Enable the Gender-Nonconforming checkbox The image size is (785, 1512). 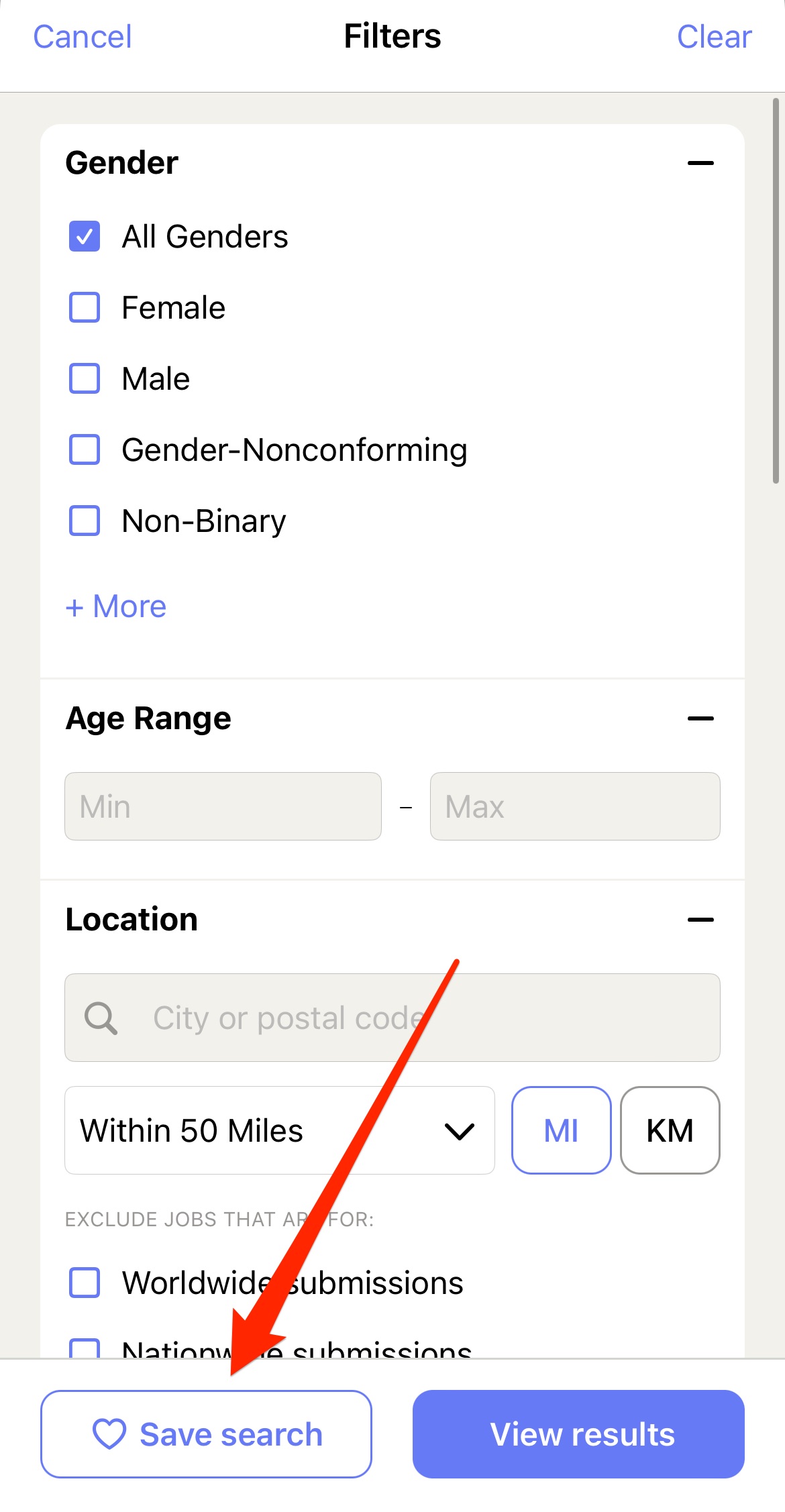point(85,449)
